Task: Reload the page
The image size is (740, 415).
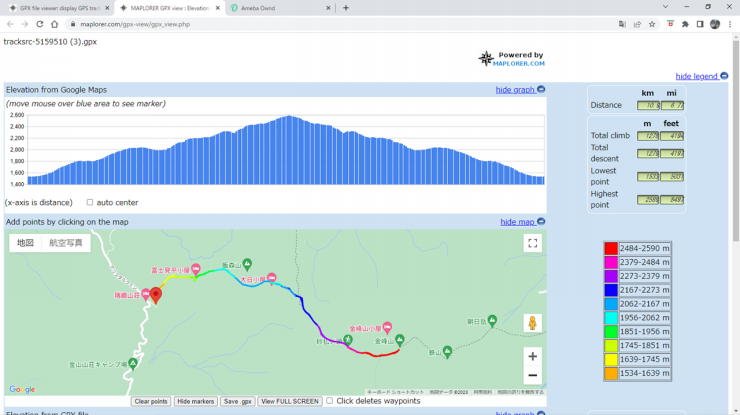Action: pos(40,24)
